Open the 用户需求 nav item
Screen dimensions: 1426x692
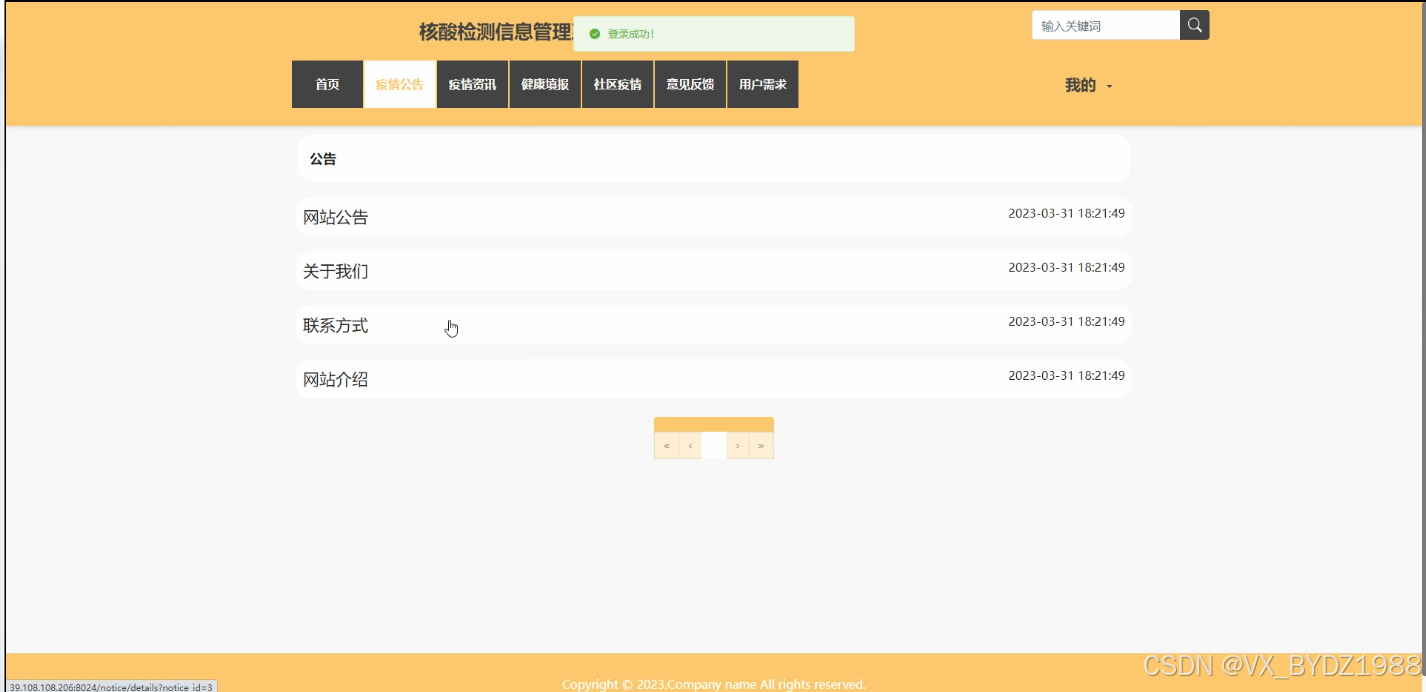tap(762, 84)
